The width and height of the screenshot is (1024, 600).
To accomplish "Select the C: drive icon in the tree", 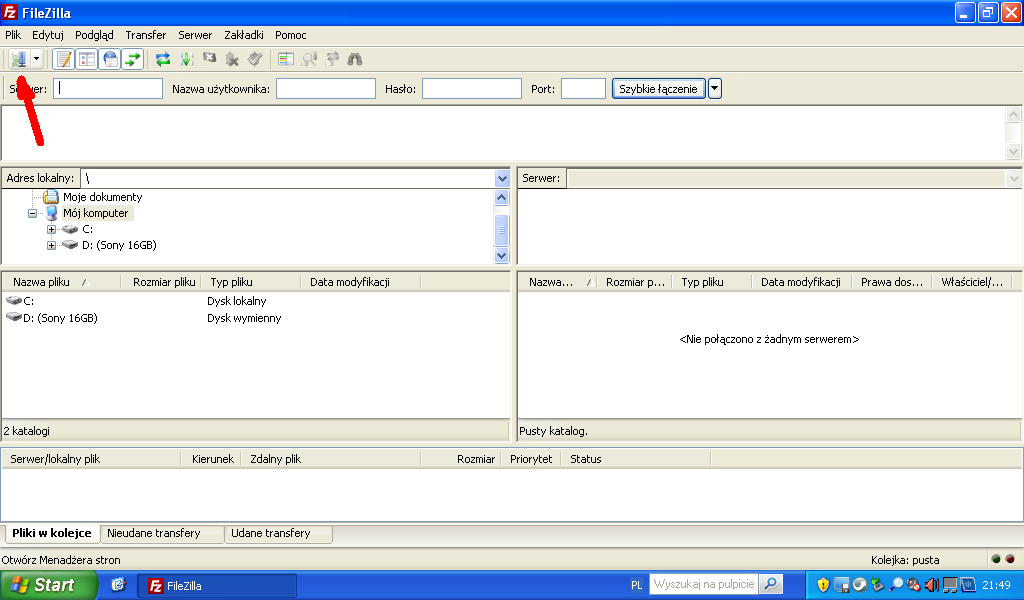I will click(70, 229).
